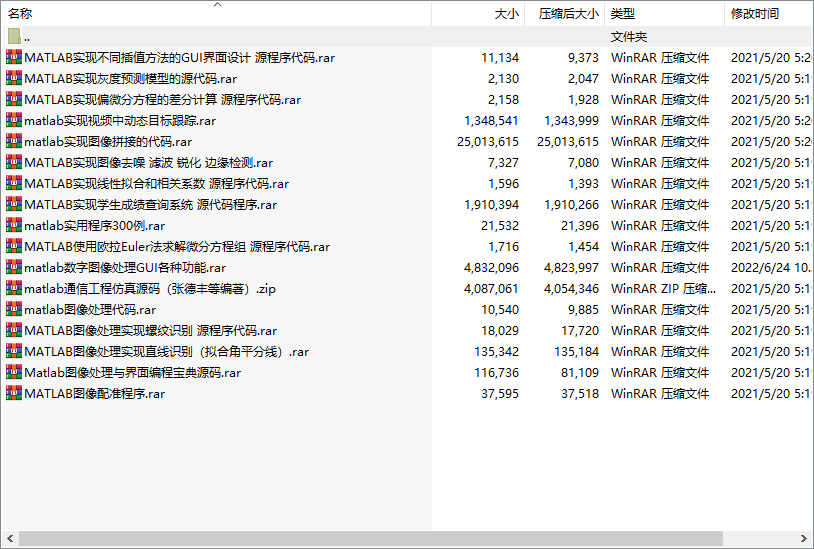
Task: Click compressed size value 37,518
Action: (x=580, y=394)
